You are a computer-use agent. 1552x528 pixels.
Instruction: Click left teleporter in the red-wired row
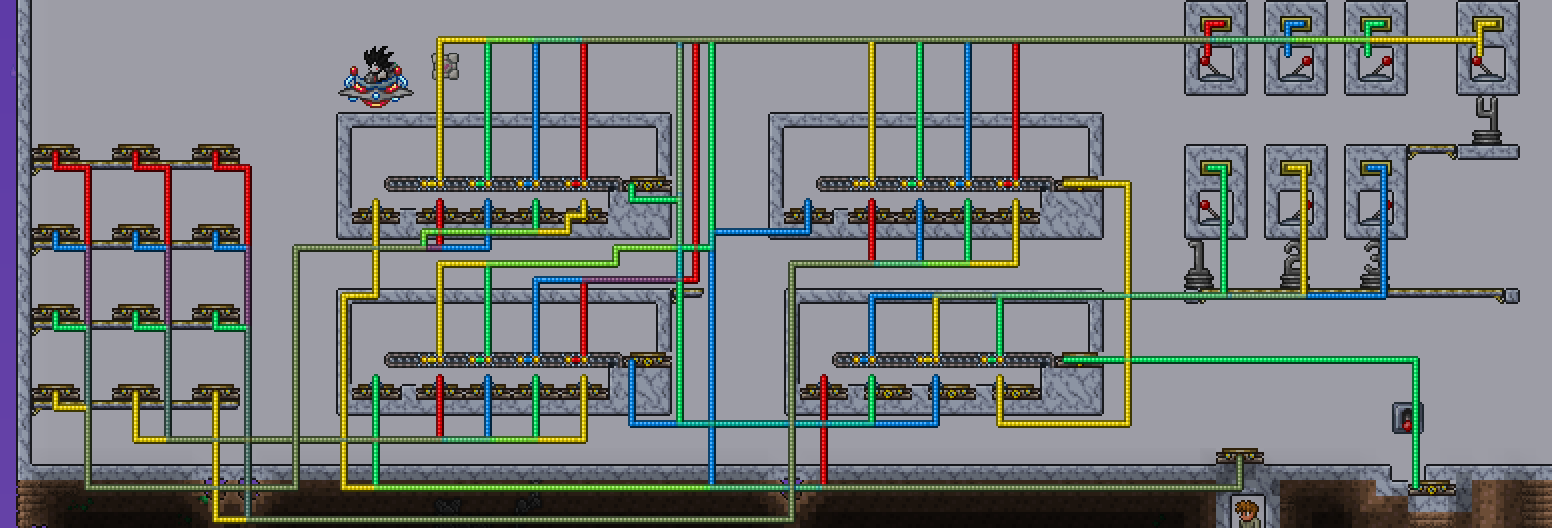click(56, 153)
